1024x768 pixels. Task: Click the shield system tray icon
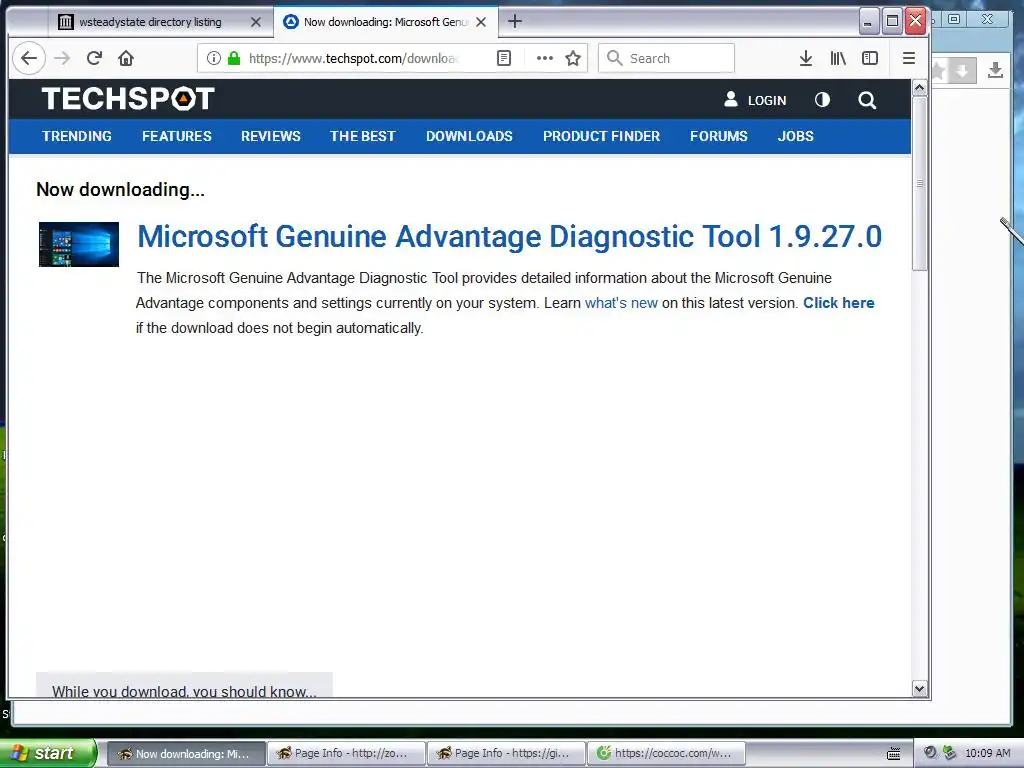(950, 753)
